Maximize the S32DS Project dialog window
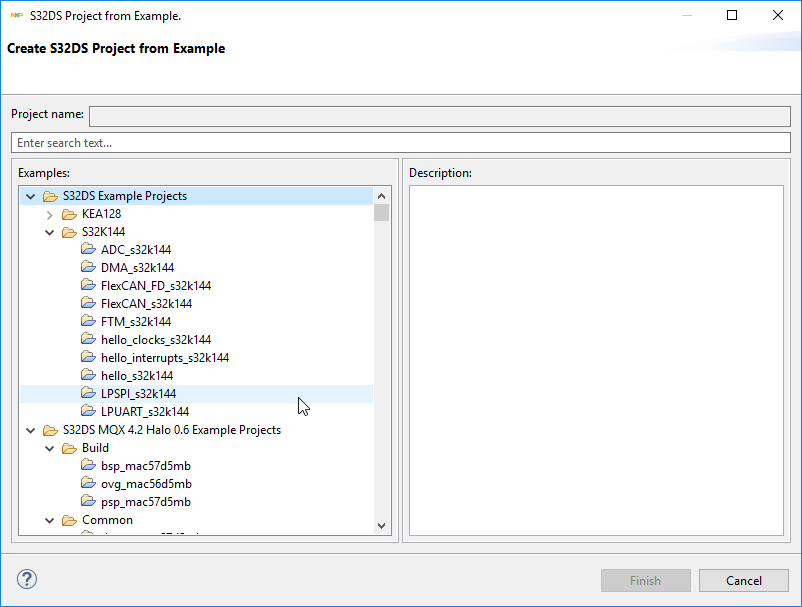 tap(732, 15)
